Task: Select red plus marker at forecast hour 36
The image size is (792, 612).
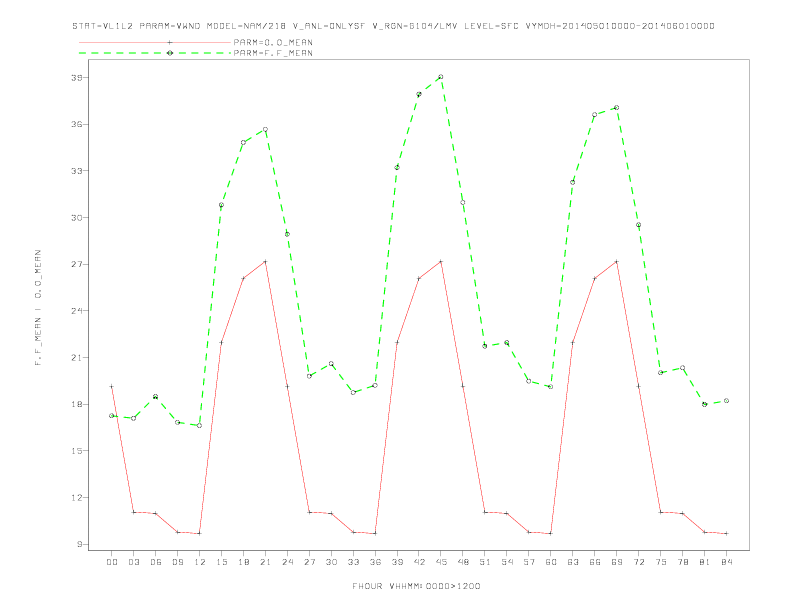Action: click(375, 533)
